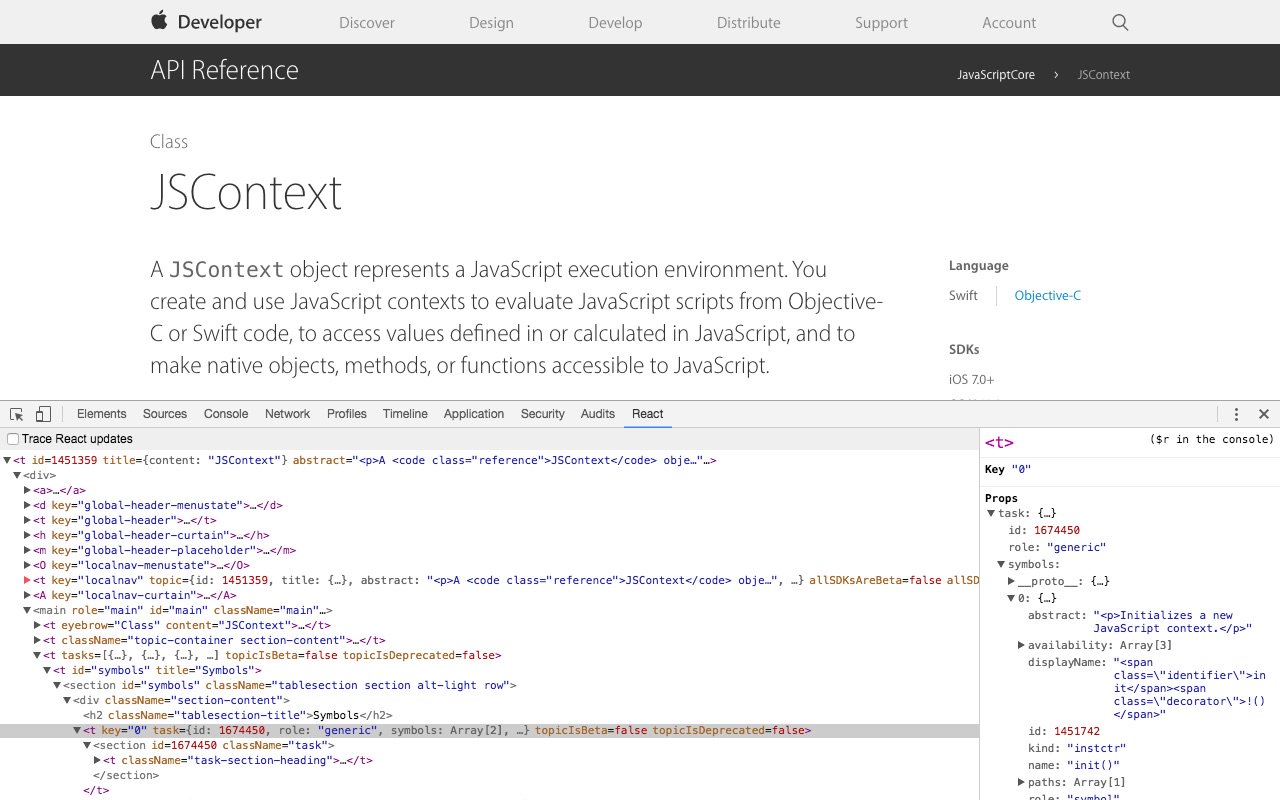
Task: Expand the global-header-curtain node
Action: 28,536
